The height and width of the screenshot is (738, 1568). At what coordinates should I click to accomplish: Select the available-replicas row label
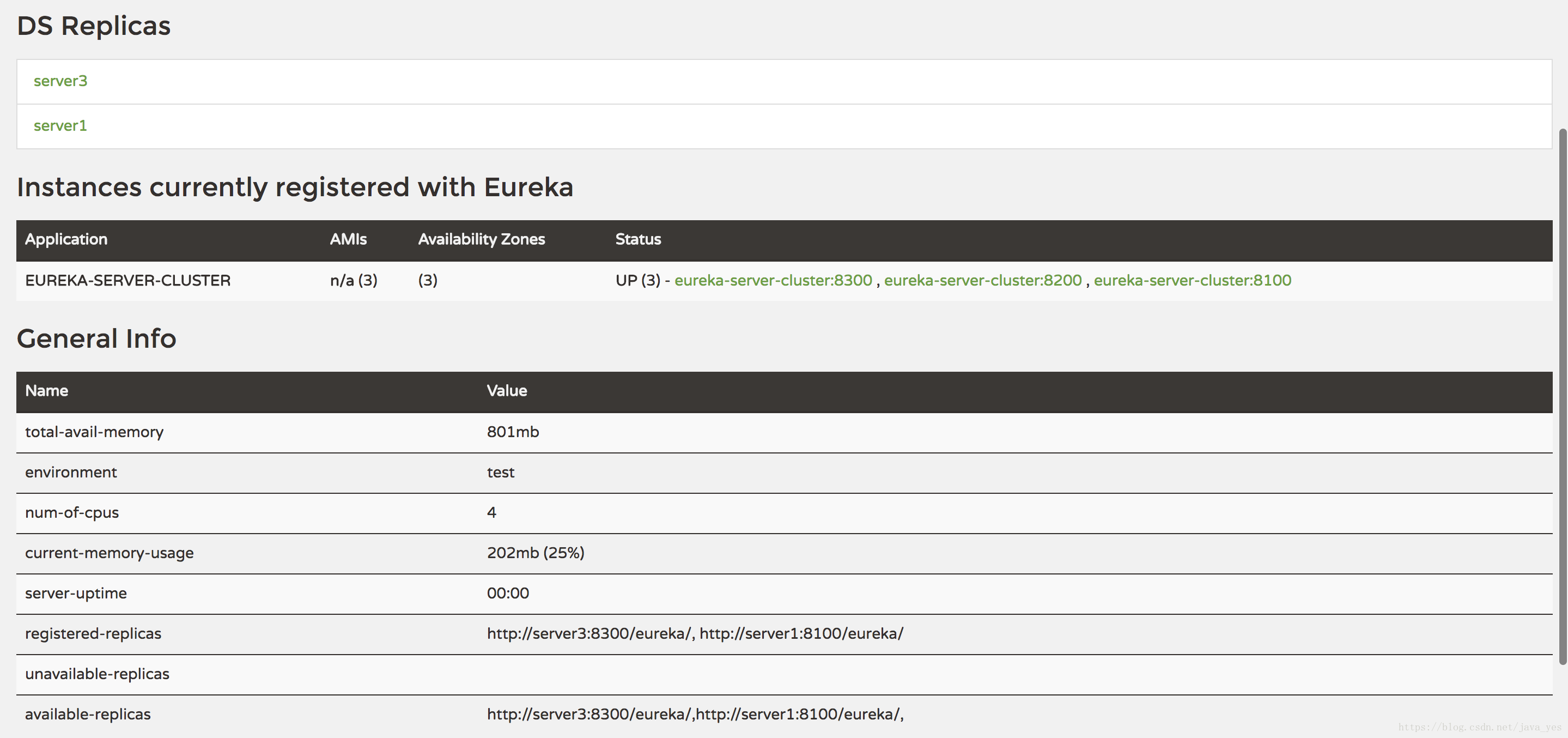click(x=88, y=714)
